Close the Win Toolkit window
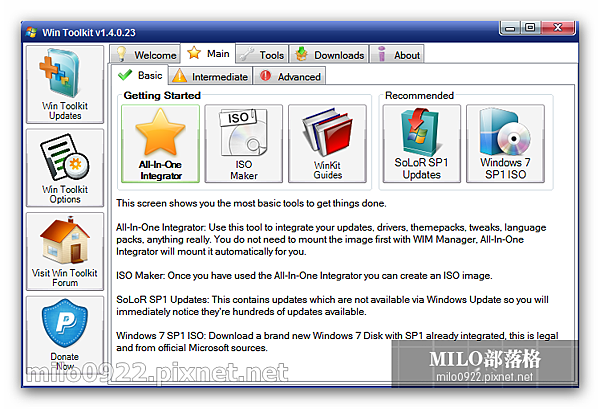Viewport: 600px width, 409px height. point(558,28)
